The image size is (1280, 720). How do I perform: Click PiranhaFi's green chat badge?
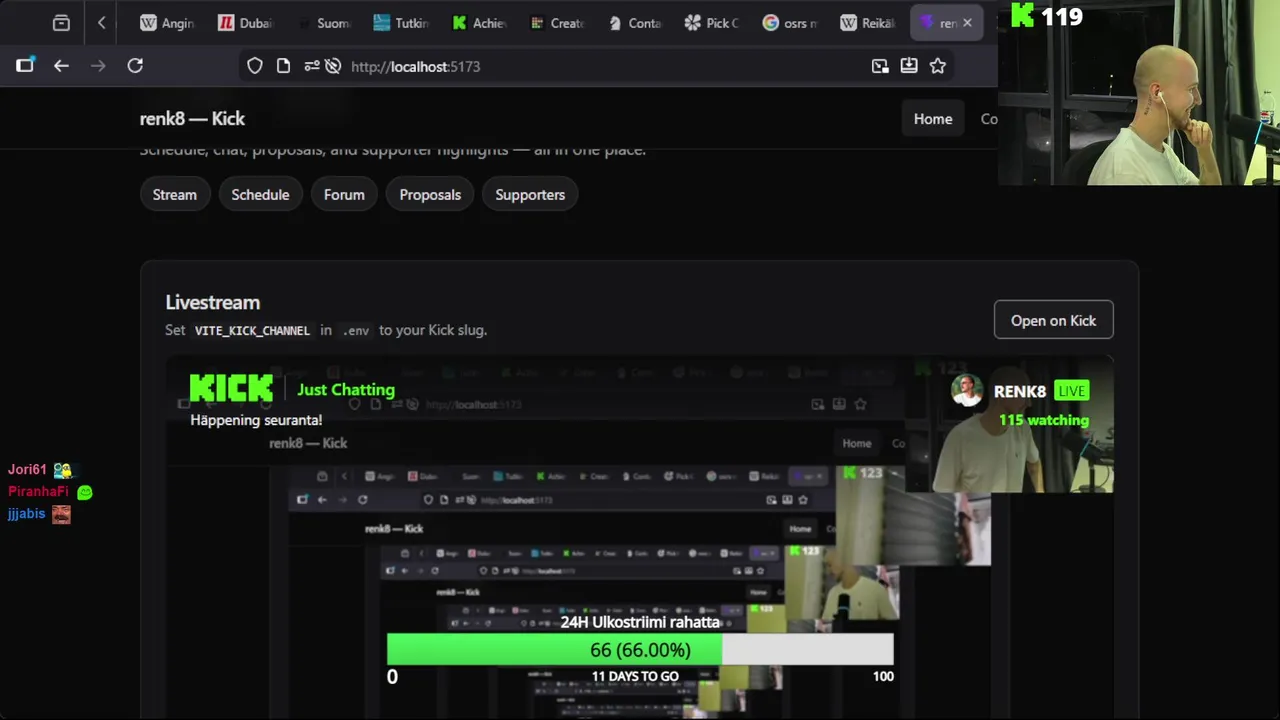pos(85,492)
